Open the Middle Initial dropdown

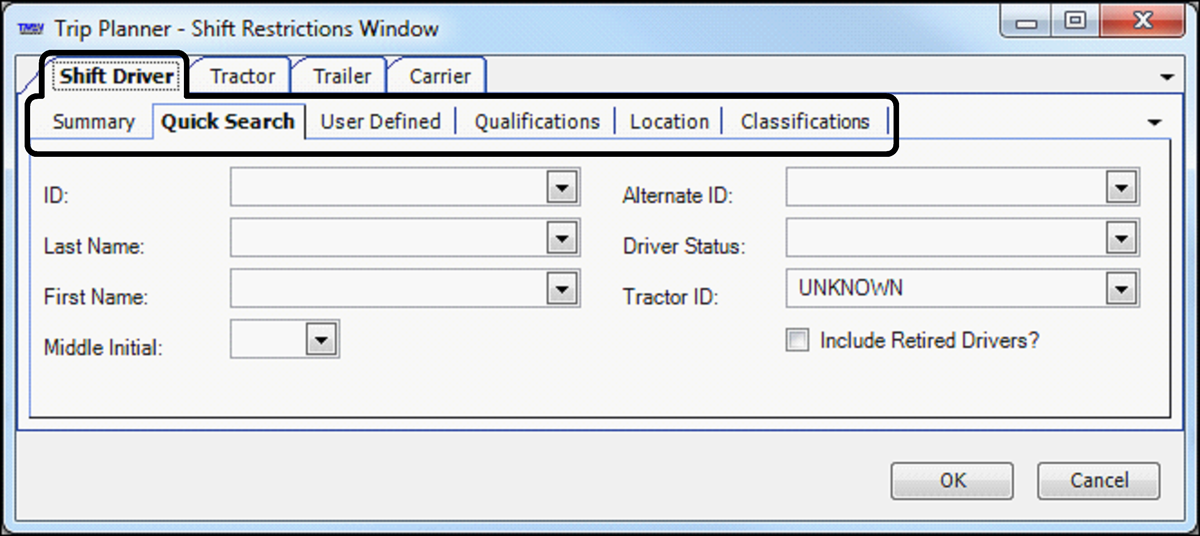point(320,341)
